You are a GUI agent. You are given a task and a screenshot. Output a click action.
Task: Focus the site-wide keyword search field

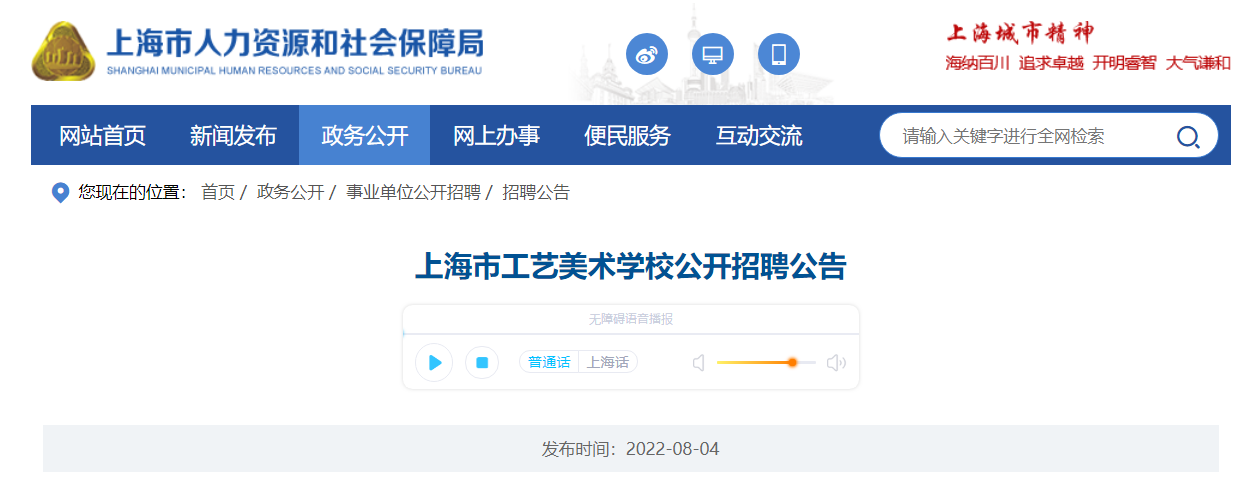[1030, 136]
